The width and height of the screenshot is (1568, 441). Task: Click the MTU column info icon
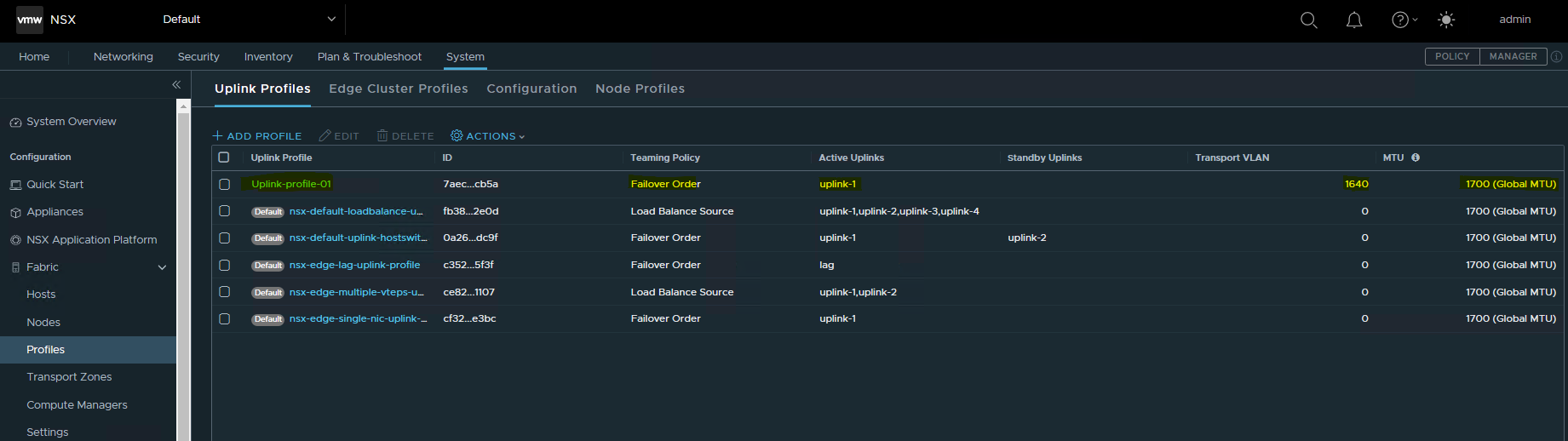pos(1416,157)
